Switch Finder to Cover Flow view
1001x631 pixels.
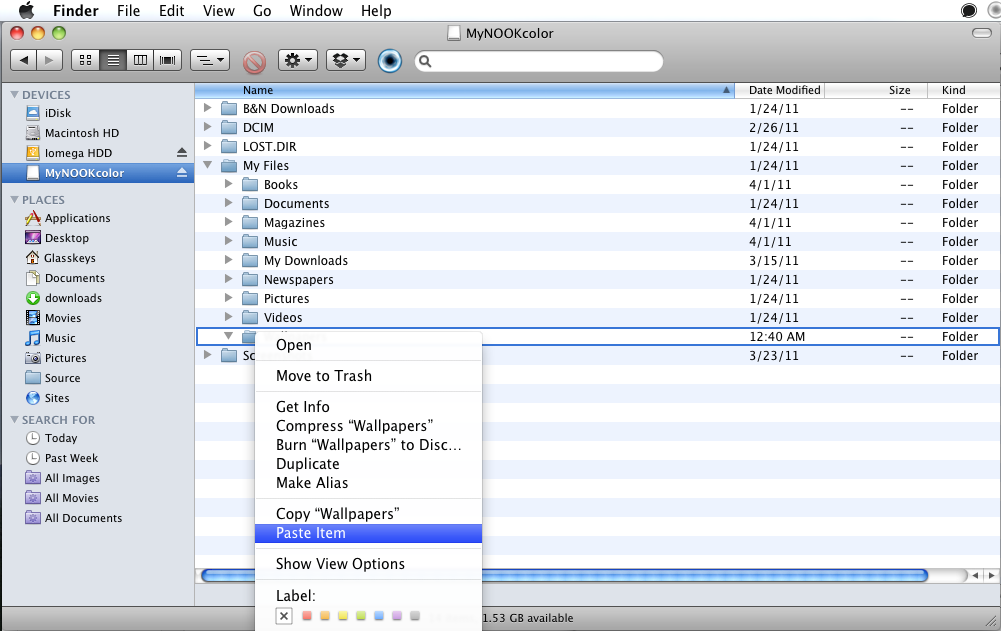click(168, 60)
